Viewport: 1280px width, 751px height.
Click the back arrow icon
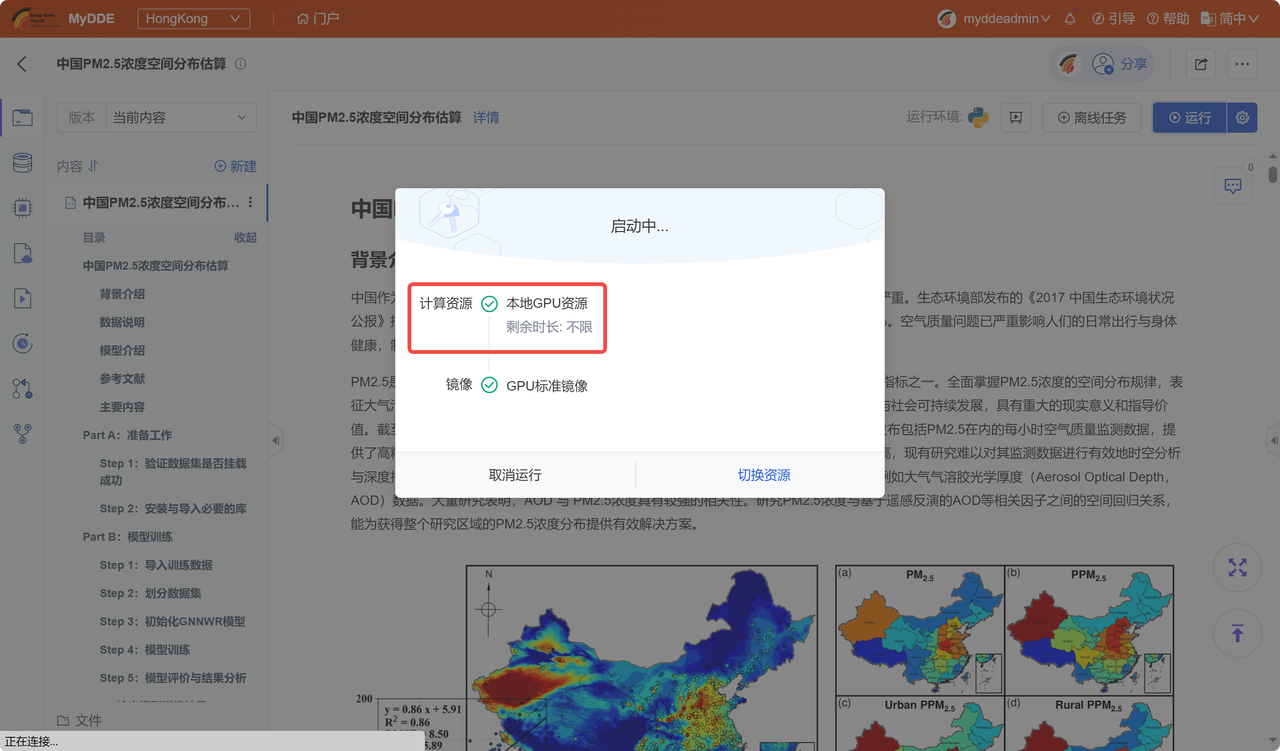22,64
